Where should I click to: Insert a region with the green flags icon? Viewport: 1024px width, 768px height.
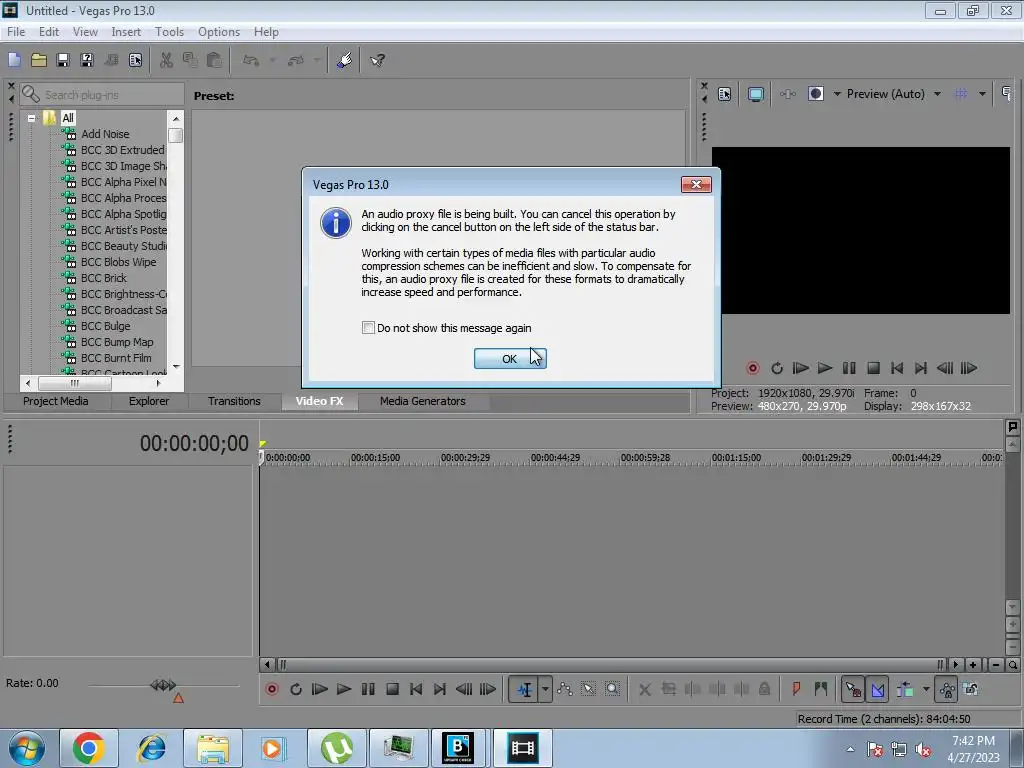[x=820, y=689]
